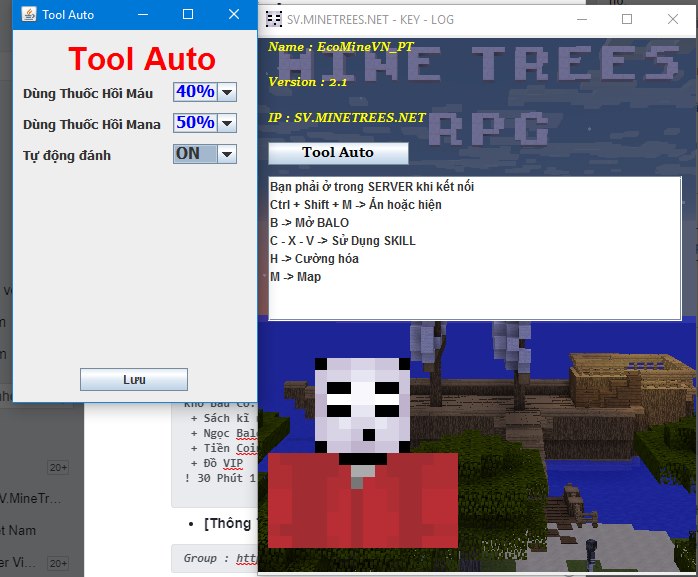Viewport: 698px width, 577px height.
Task: Click the log line 'B -> Mở BALO'
Action: 309,223
